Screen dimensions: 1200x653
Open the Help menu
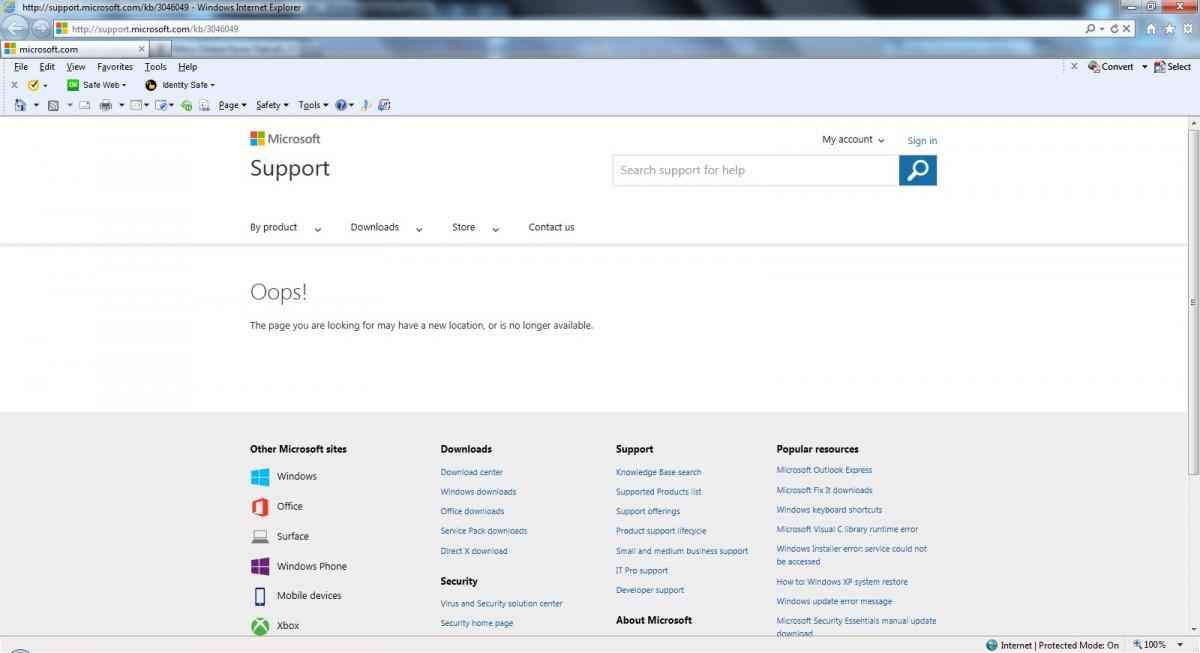[x=188, y=67]
